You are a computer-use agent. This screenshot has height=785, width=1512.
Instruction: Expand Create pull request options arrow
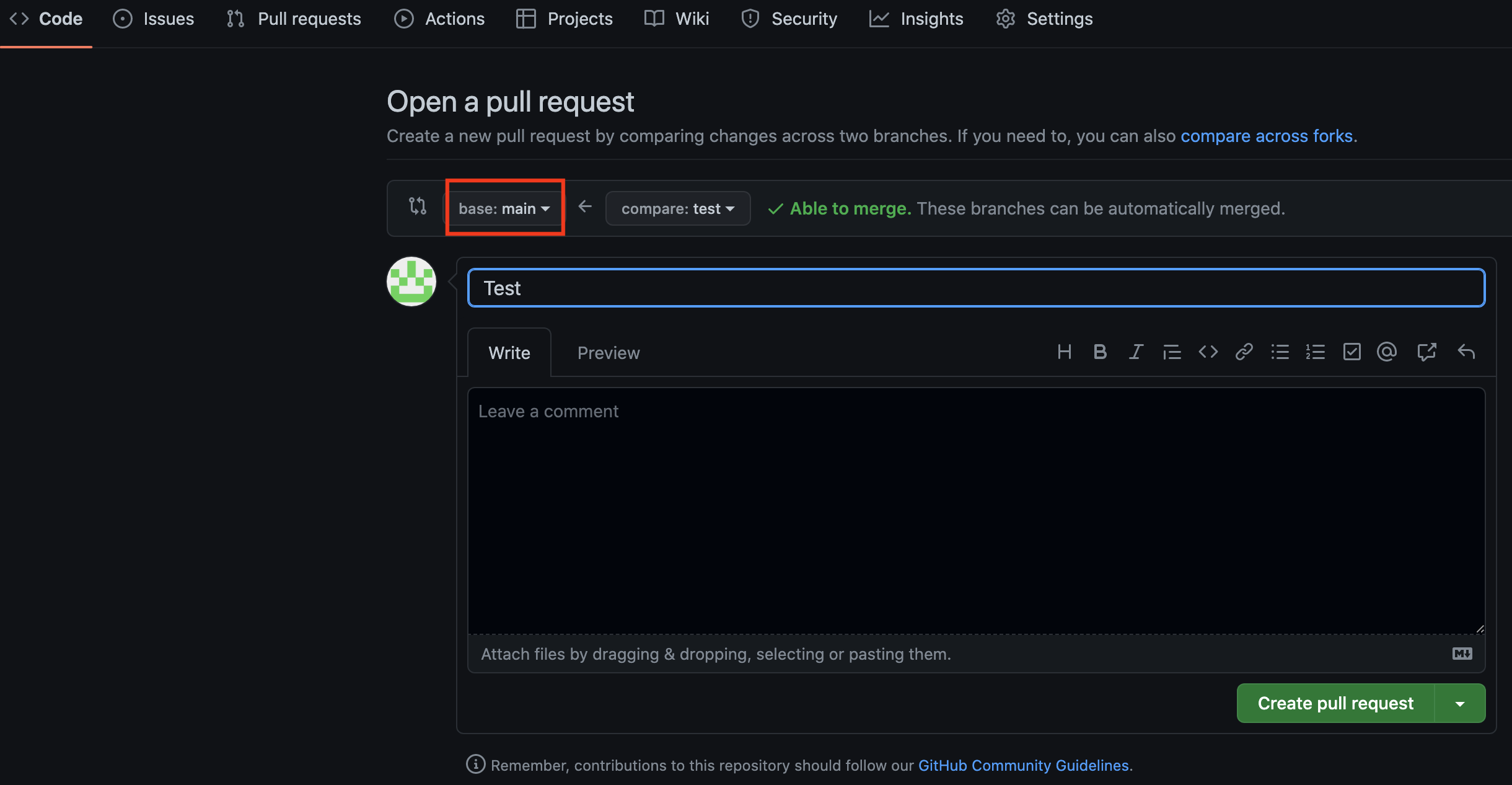[1460, 703]
